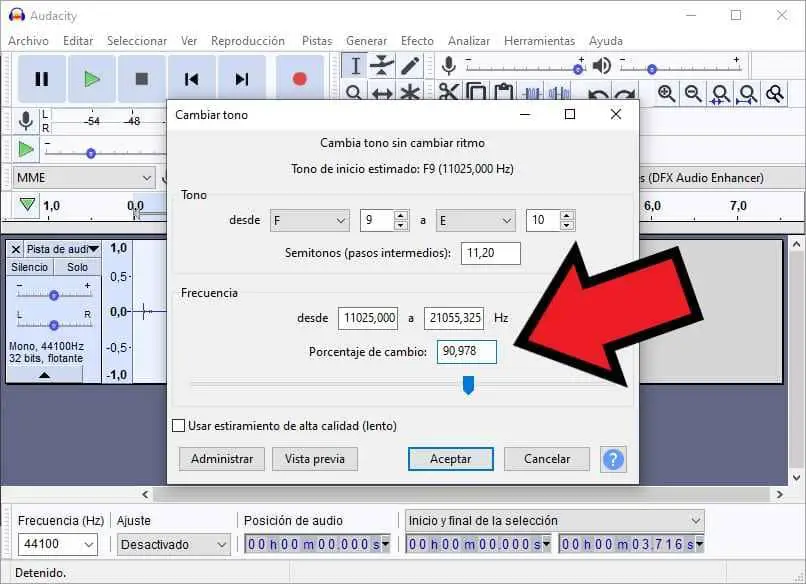Click the Cut scissors icon
Image resolution: width=806 pixels, height=584 pixels.
(449, 92)
